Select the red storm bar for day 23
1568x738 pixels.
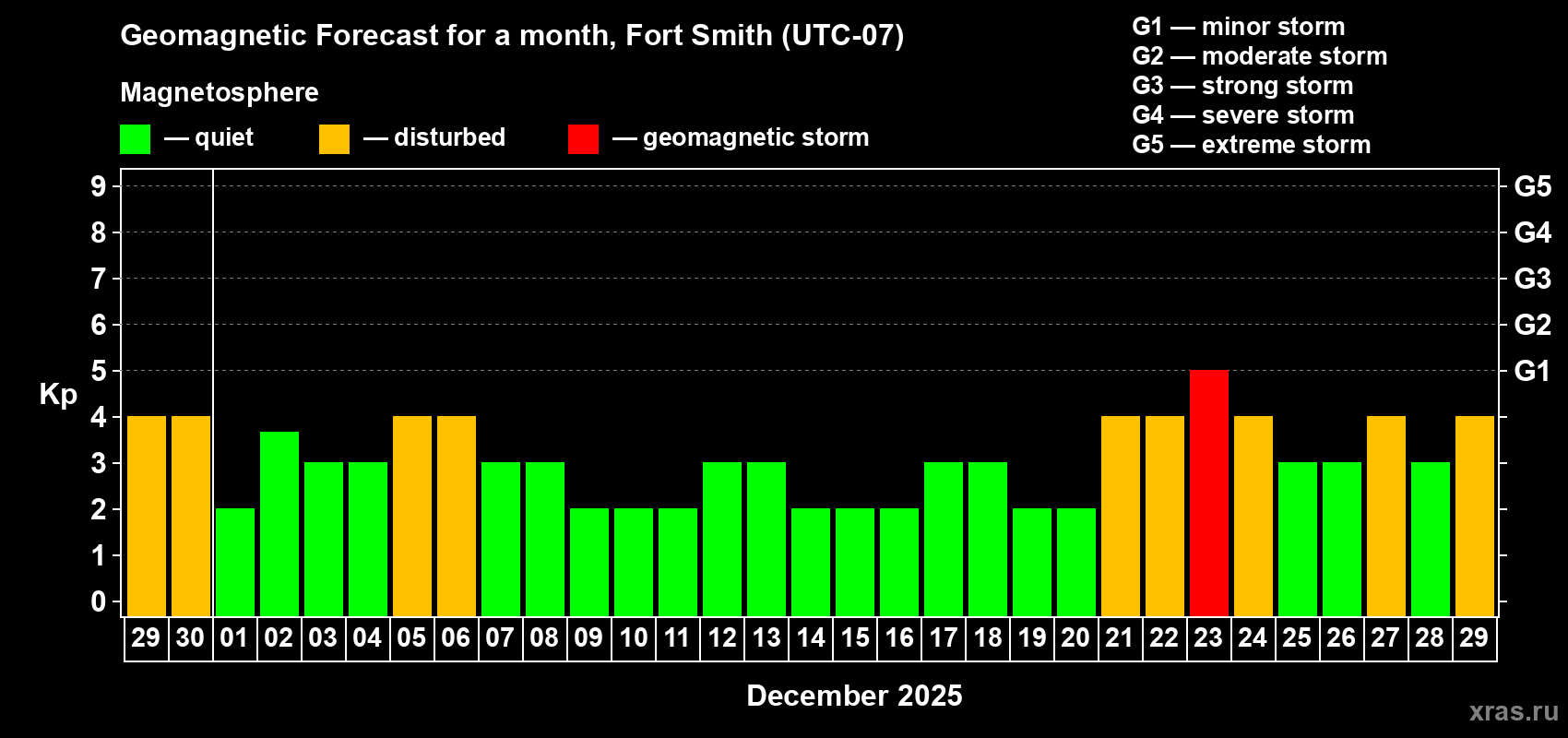pos(1208,493)
